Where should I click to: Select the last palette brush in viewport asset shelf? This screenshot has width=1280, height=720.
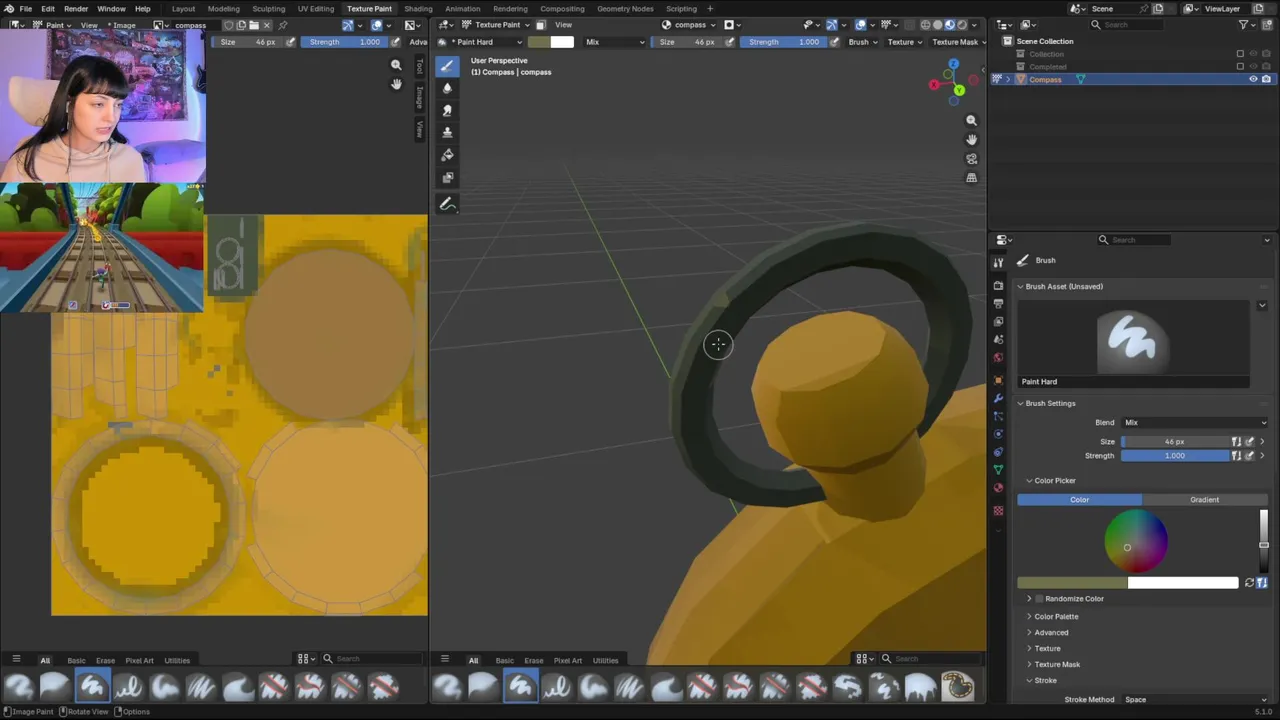[957, 686]
